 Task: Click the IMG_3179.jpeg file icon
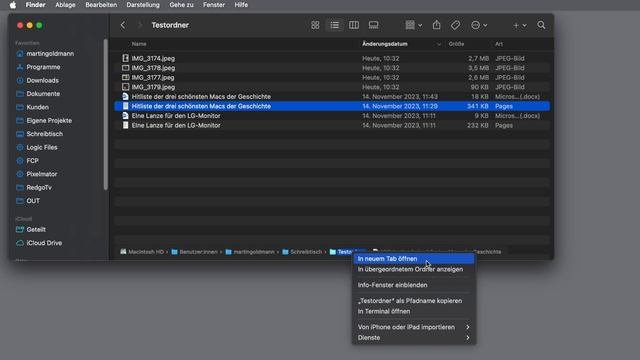pyautogui.click(x=125, y=87)
